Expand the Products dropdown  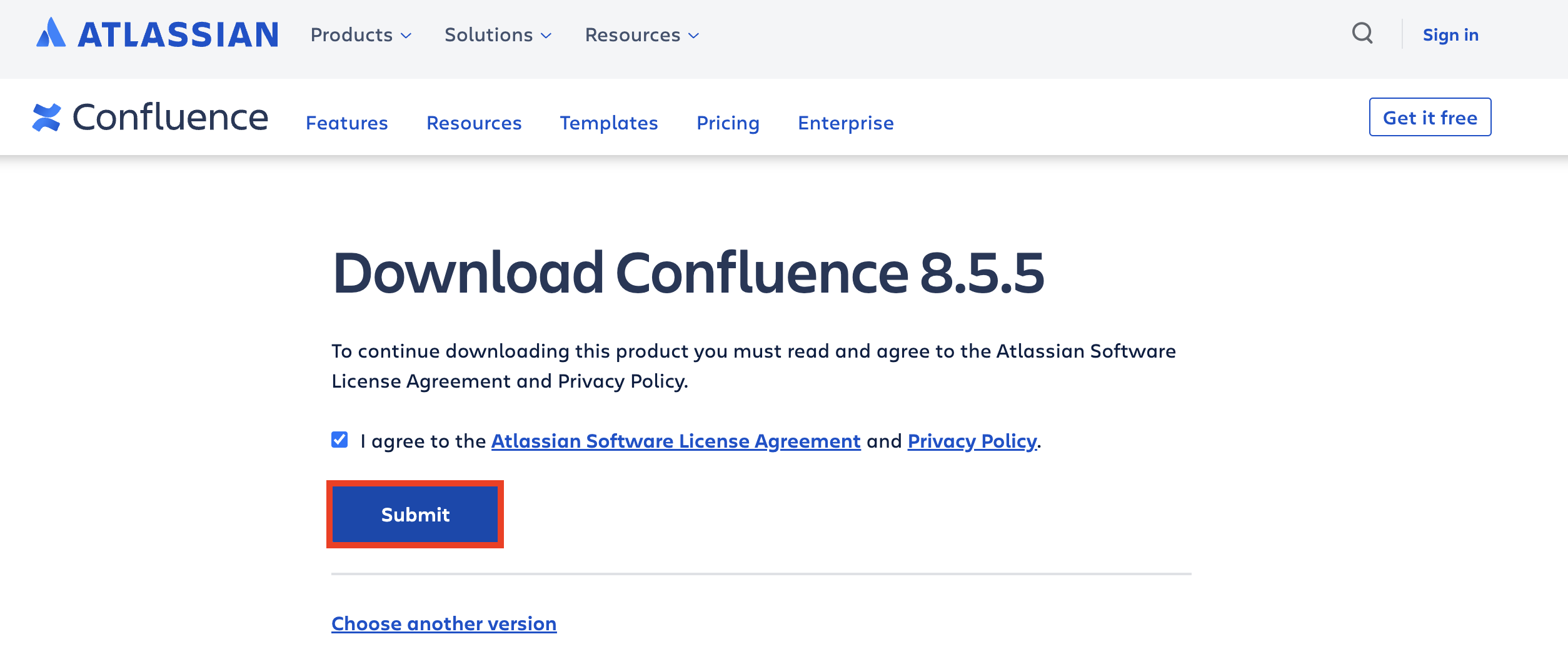(x=361, y=35)
